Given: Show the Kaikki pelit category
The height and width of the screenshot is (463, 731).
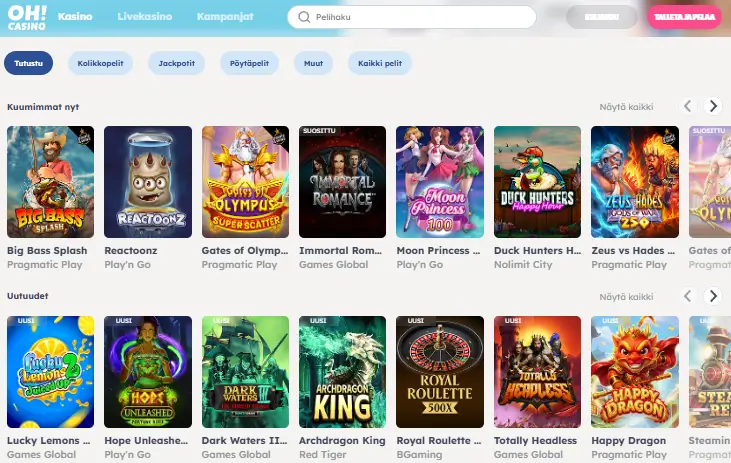Looking at the screenshot, I should pyautogui.click(x=380, y=63).
